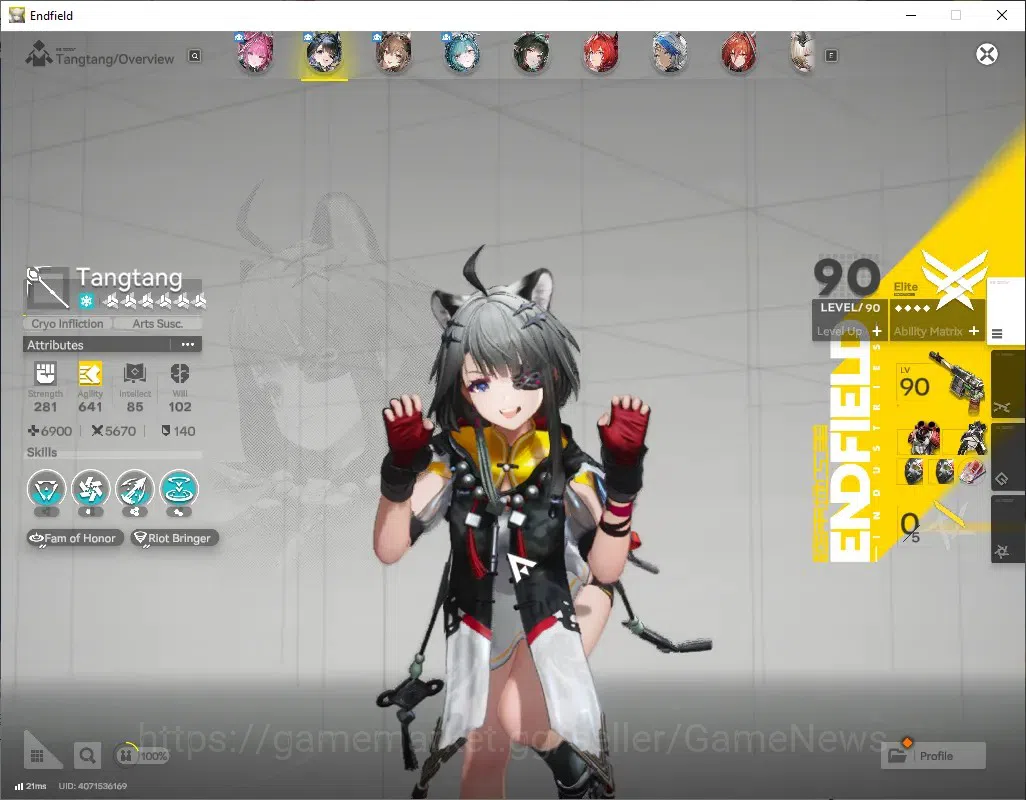Open the grey armor gear slot
Viewport: 1026px width, 800px height.
point(972,438)
